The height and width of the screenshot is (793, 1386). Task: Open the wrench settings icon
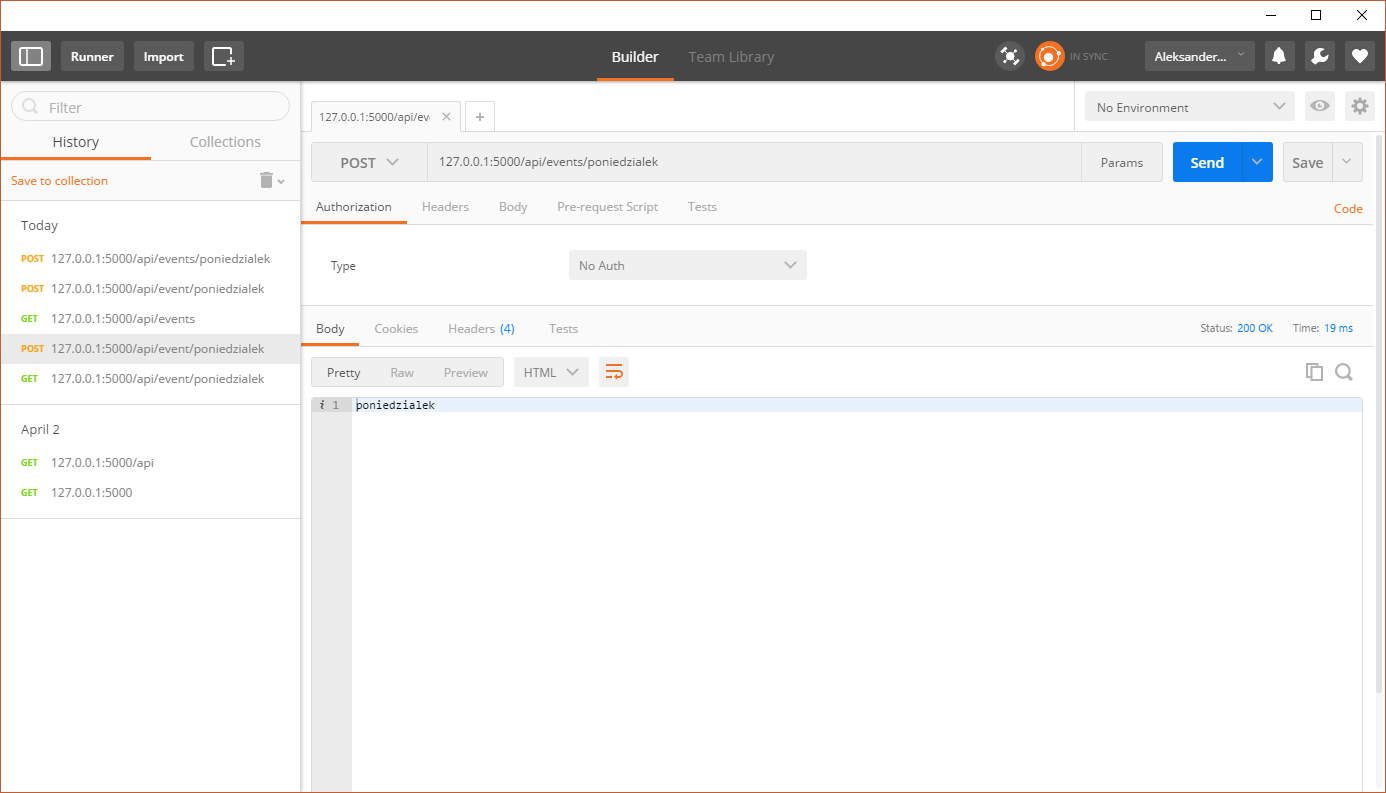click(x=1319, y=57)
